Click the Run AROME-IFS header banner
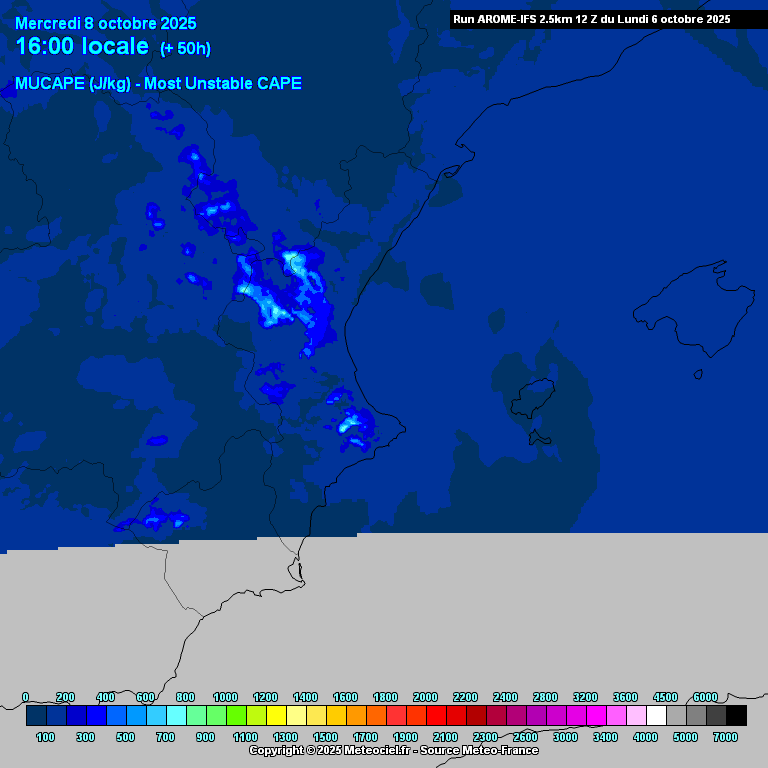The image size is (768, 768). 591,19
